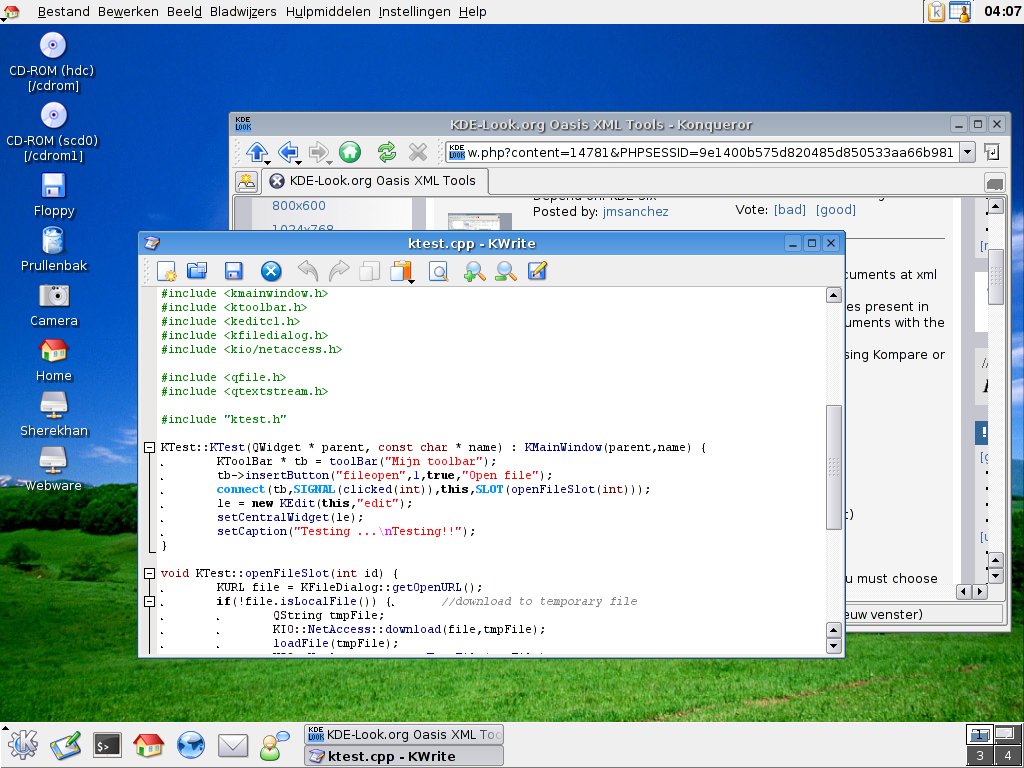Click the Paste clipboard icon in KWrite
The width and height of the screenshot is (1024, 768).
tap(400, 271)
